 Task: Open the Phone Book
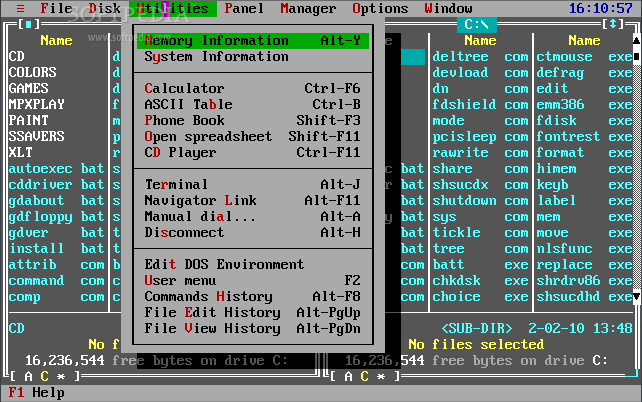coord(253,120)
